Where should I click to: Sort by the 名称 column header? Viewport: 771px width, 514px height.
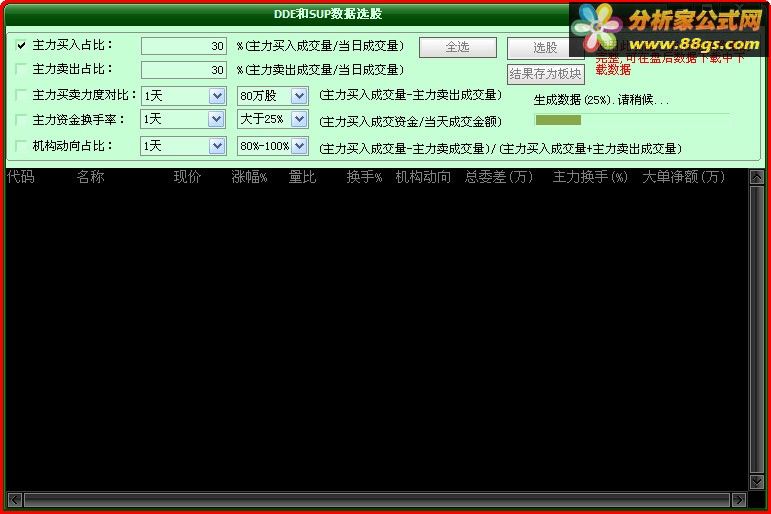click(90, 177)
